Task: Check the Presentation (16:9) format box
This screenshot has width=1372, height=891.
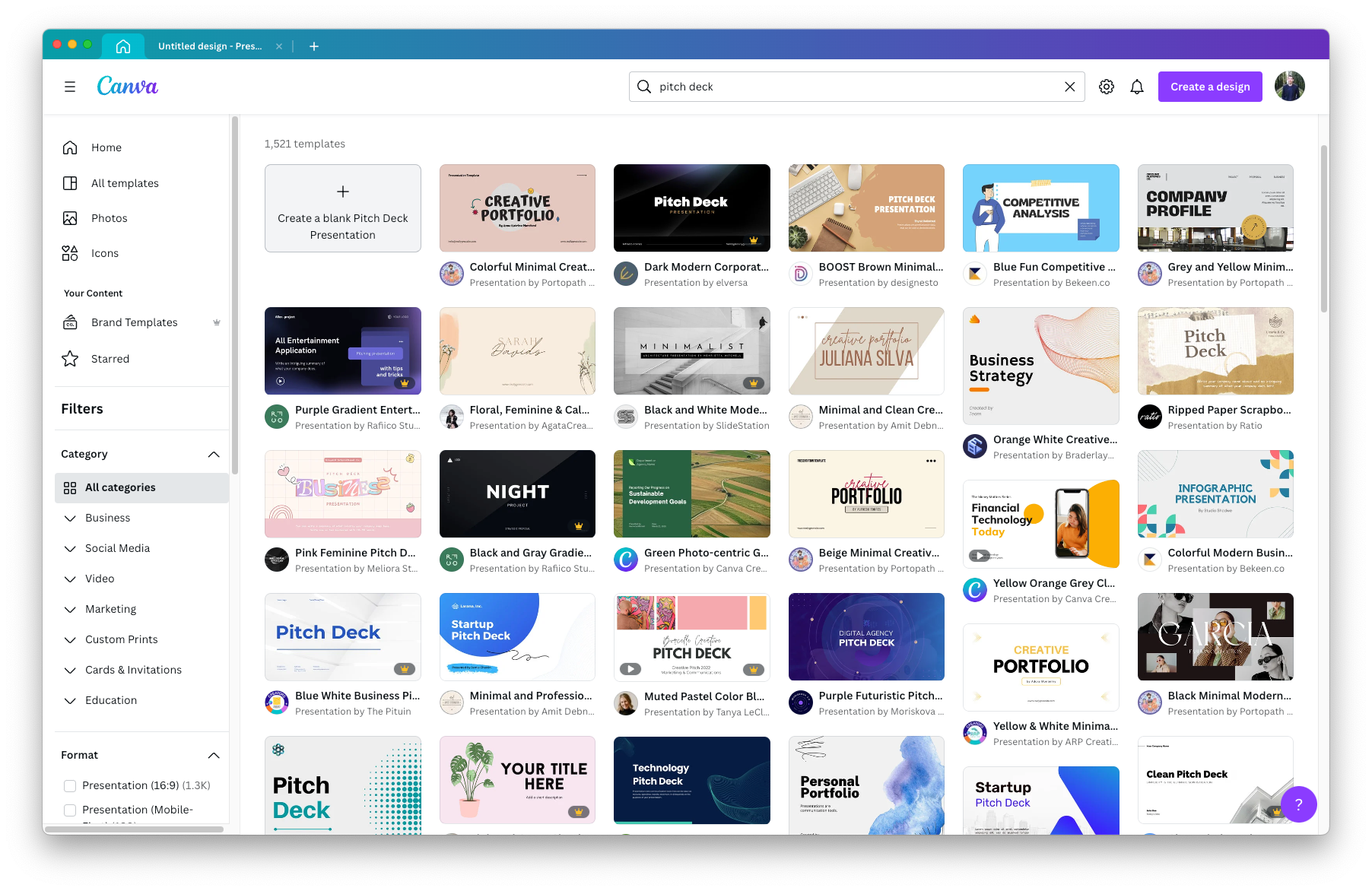Action: point(70,785)
